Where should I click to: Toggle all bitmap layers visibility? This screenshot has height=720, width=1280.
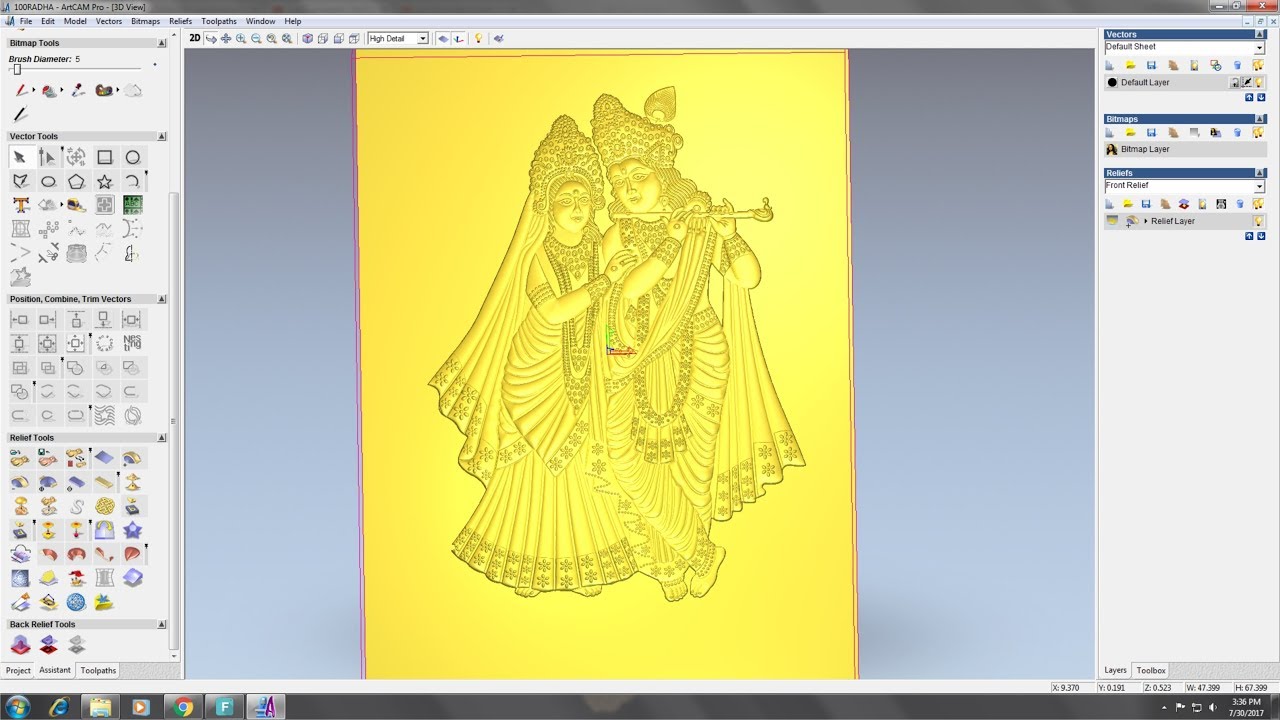click(1258, 132)
